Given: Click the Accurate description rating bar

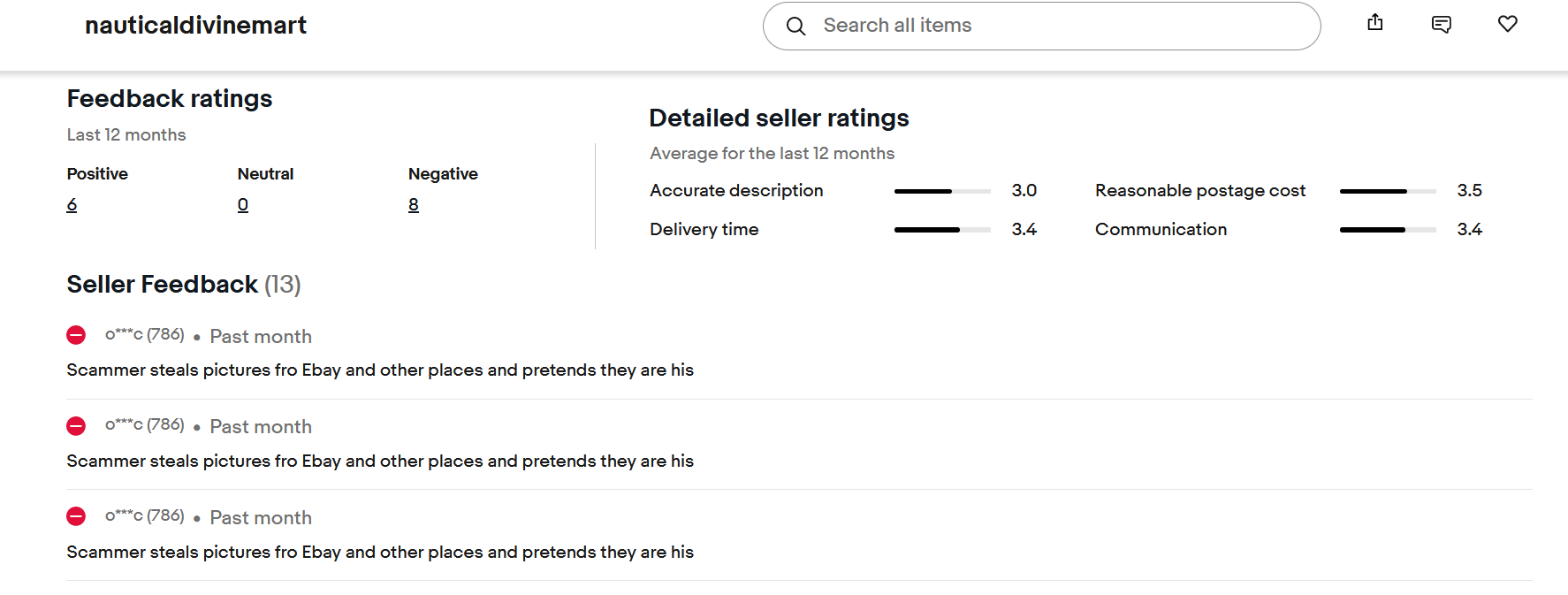Looking at the screenshot, I should pos(942,191).
